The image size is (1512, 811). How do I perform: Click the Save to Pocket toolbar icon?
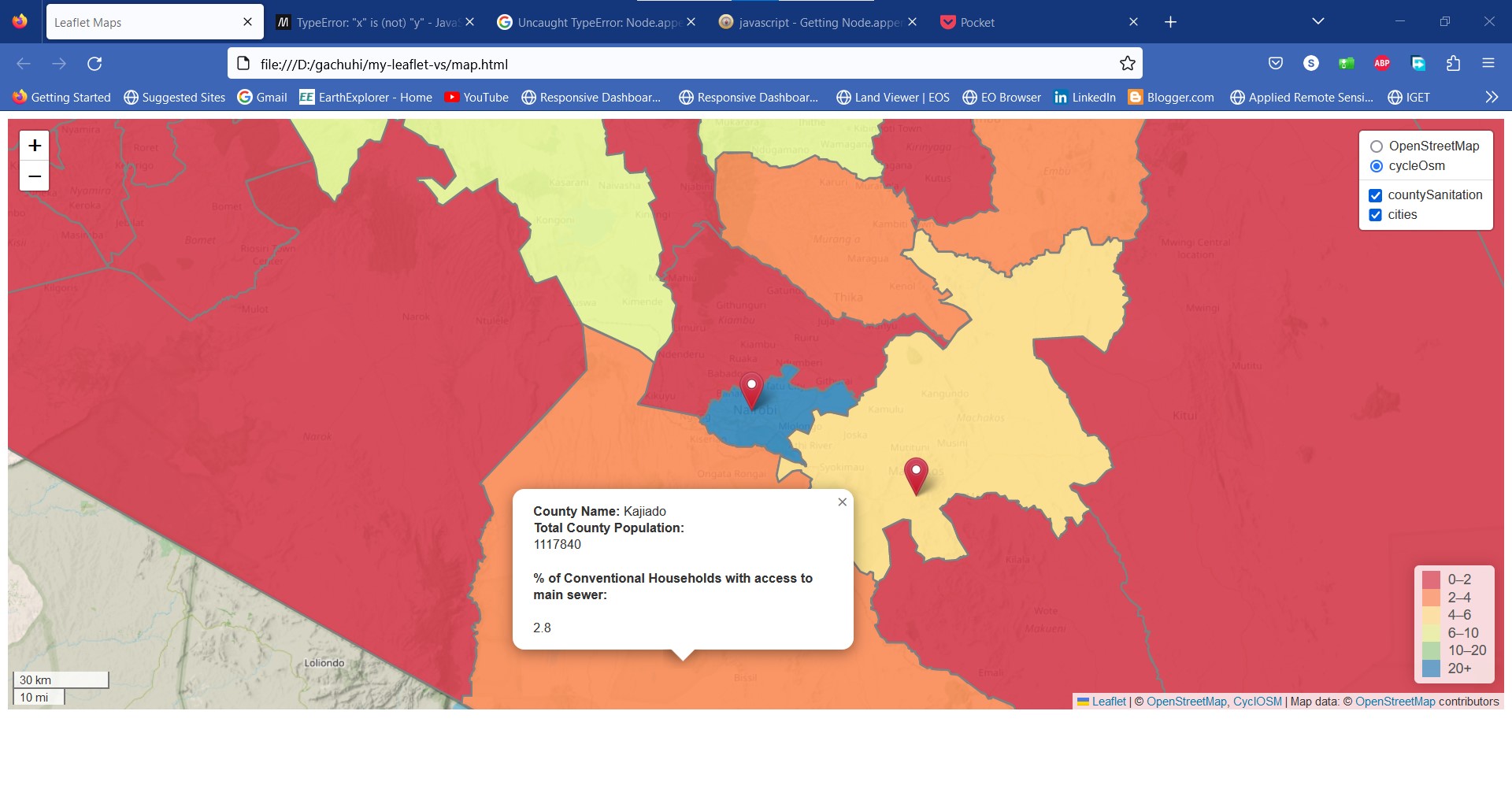coord(1276,64)
